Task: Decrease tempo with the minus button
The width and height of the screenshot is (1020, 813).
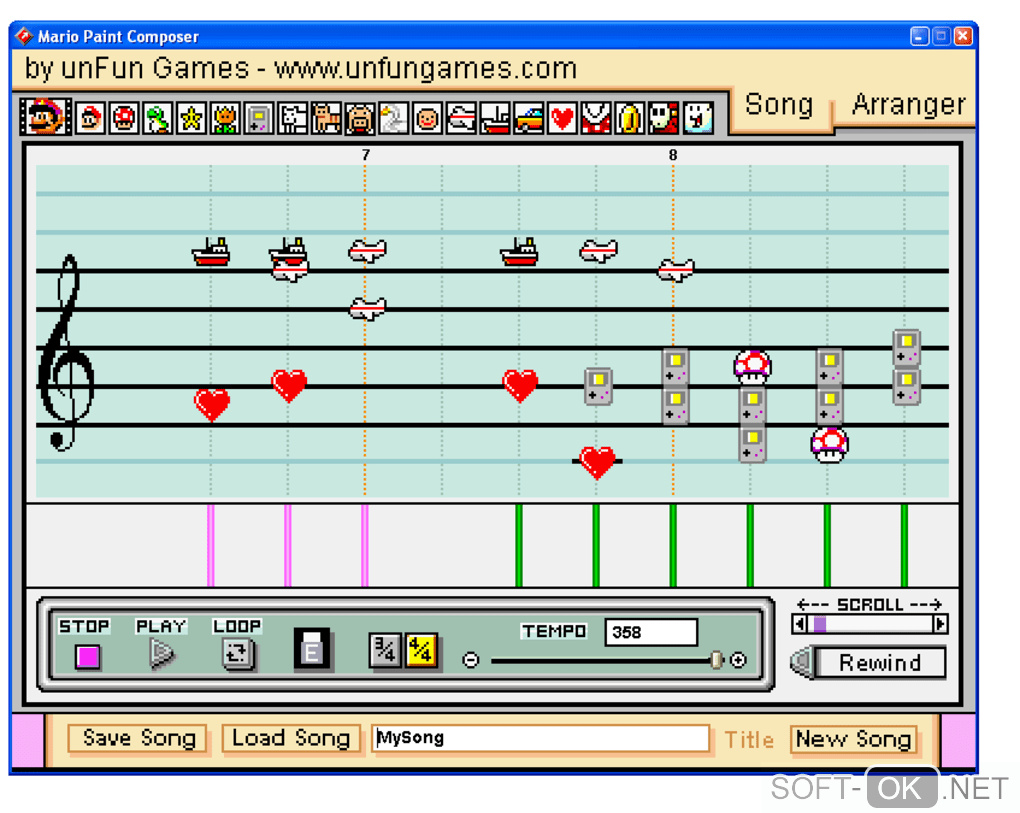Action: [x=470, y=660]
